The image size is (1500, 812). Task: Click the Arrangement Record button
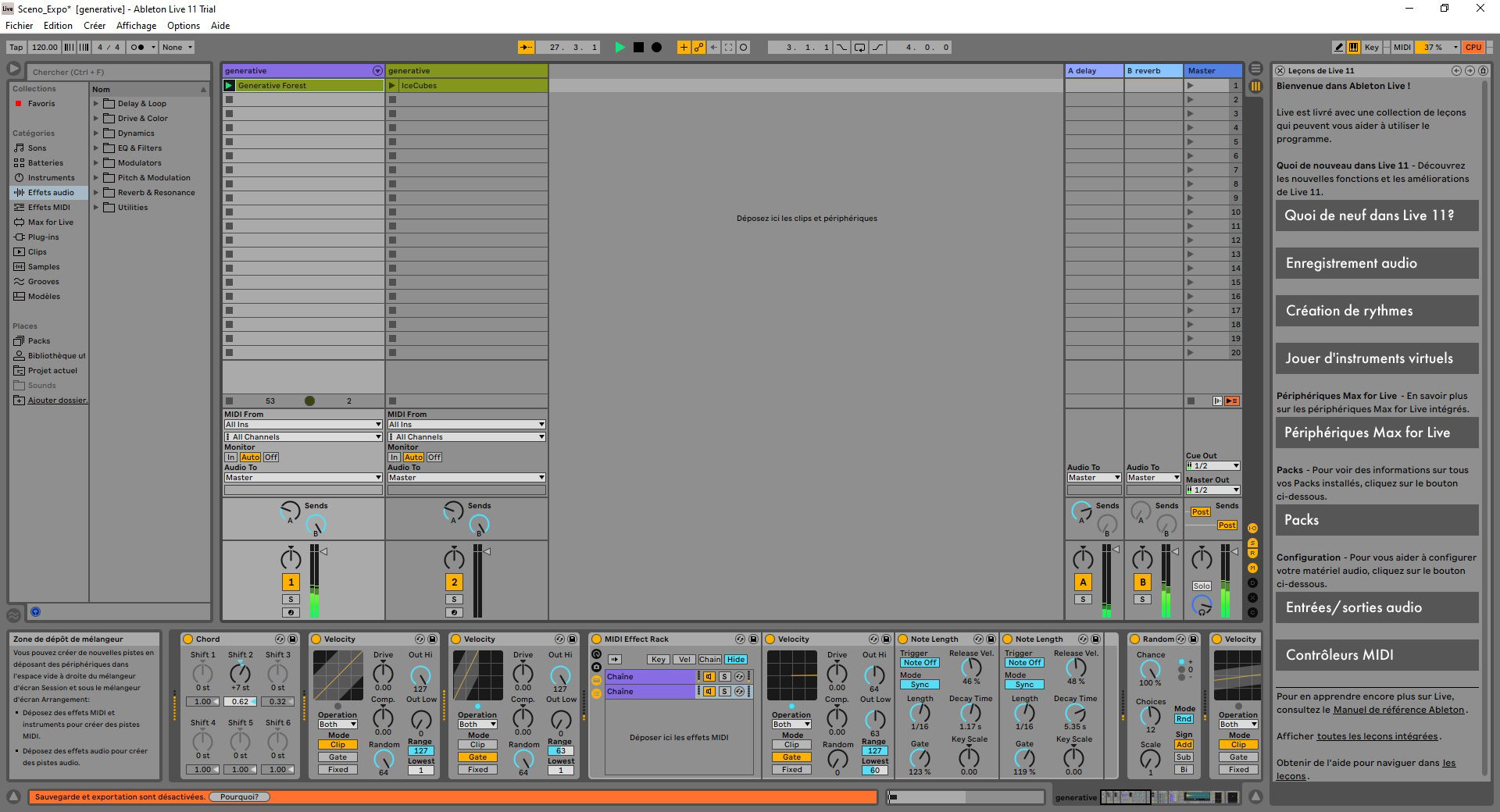pyautogui.click(x=657, y=48)
